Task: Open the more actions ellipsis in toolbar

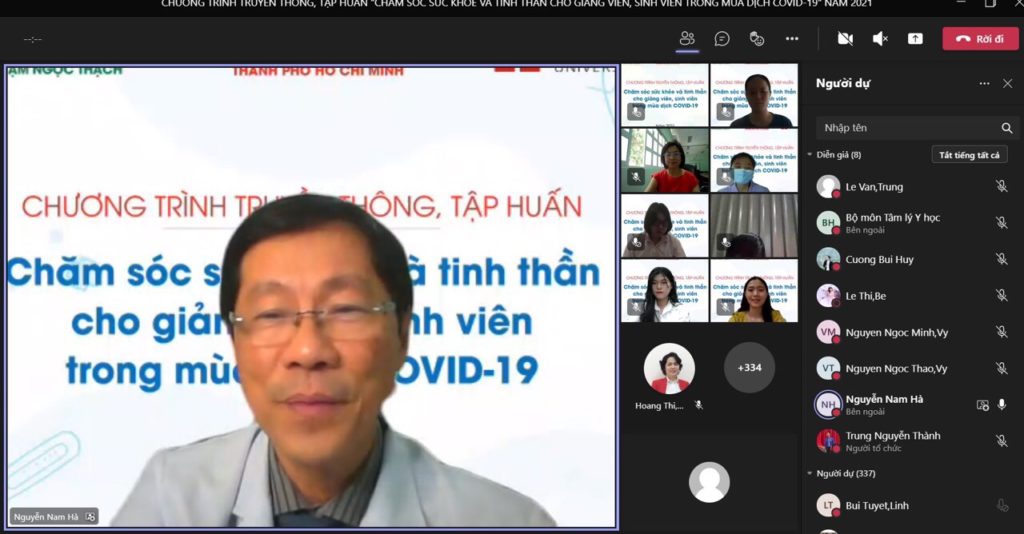Action: pyautogui.click(x=792, y=39)
